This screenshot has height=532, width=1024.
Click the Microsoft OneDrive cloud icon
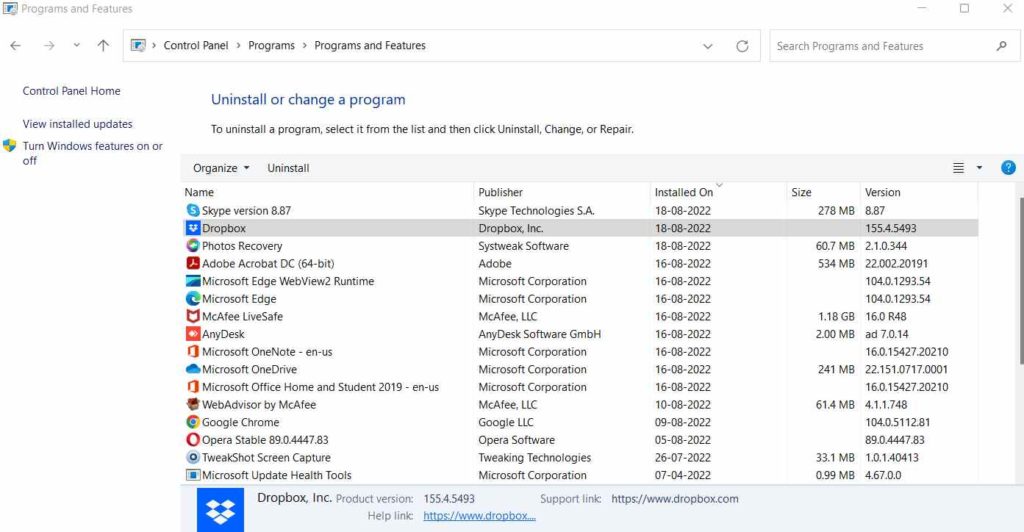[193, 369]
